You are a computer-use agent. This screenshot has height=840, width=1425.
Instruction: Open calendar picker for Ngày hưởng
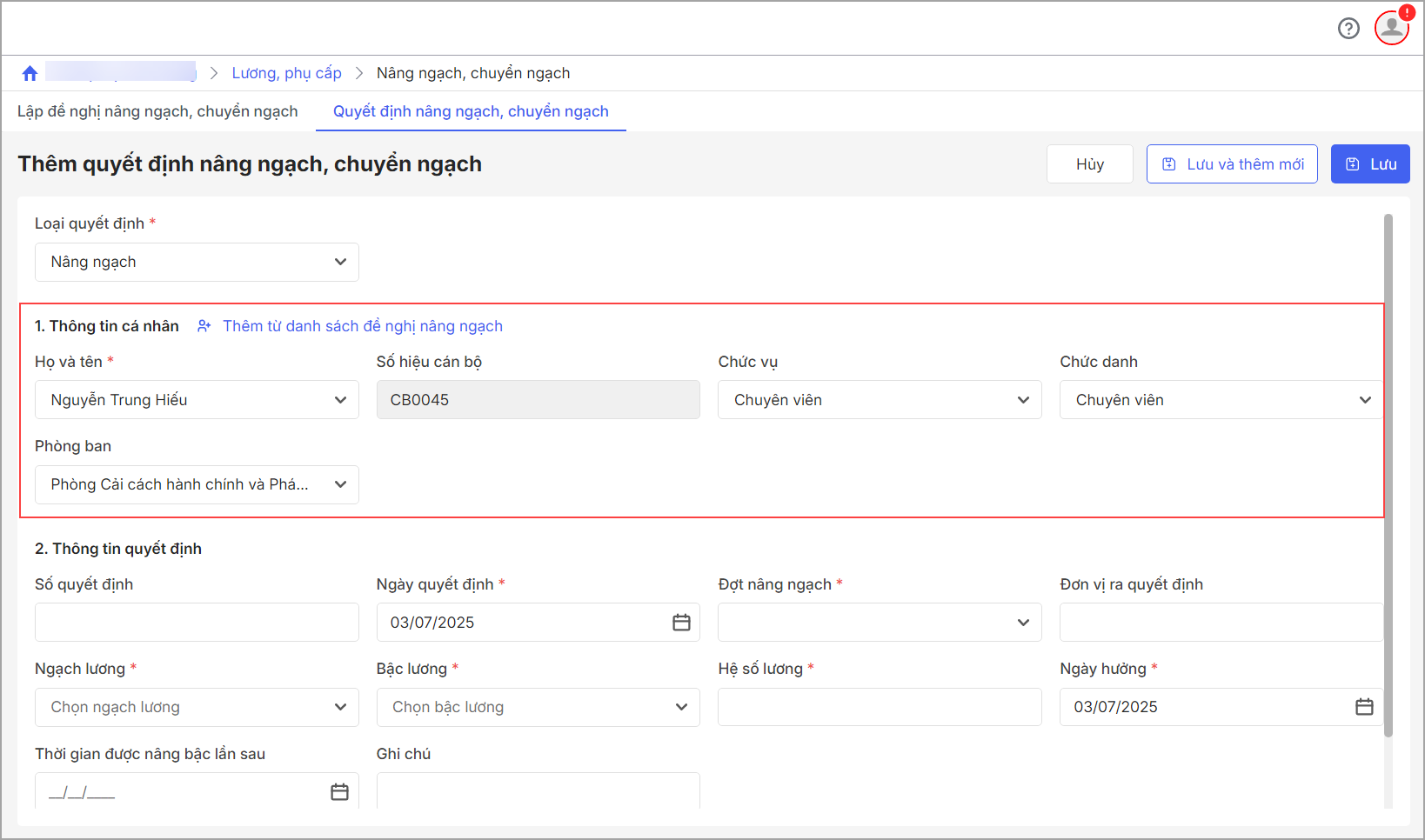1364,707
